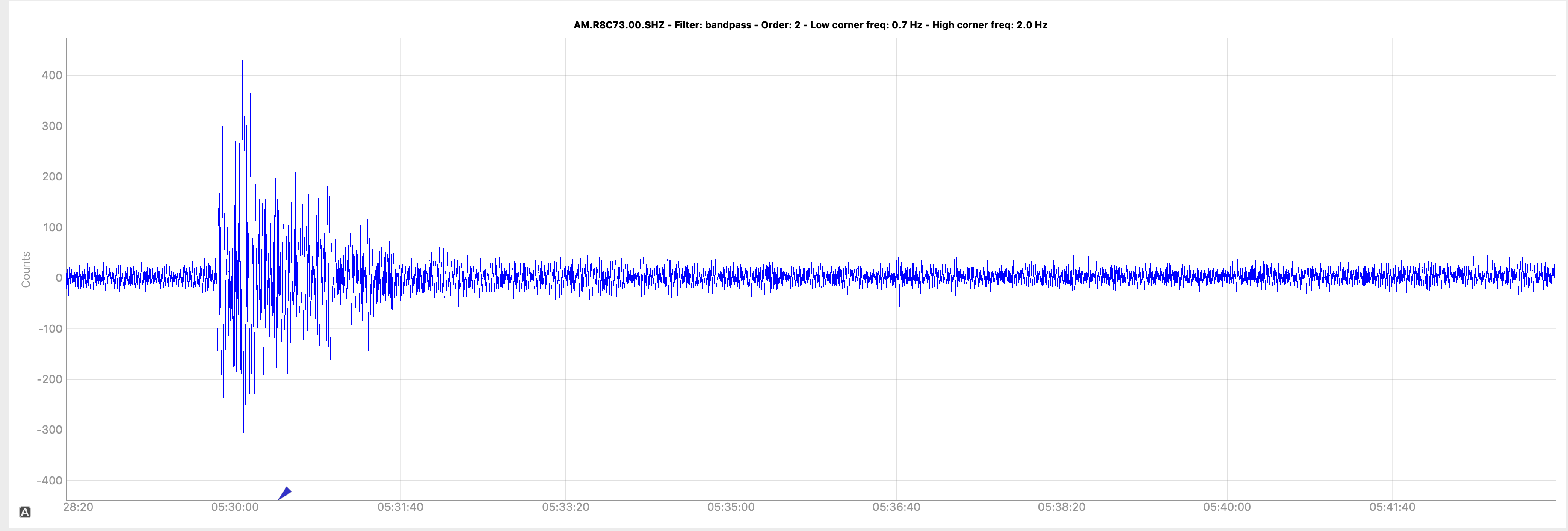The height and width of the screenshot is (531, 1568).
Task: Click the 300 y-axis tick value
Action: (52, 126)
